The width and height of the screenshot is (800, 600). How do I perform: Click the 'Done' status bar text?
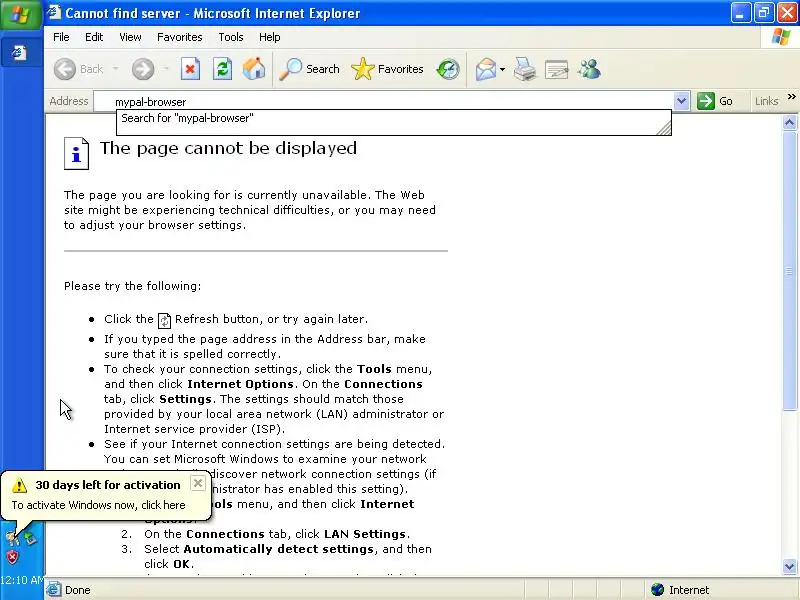click(x=78, y=590)
